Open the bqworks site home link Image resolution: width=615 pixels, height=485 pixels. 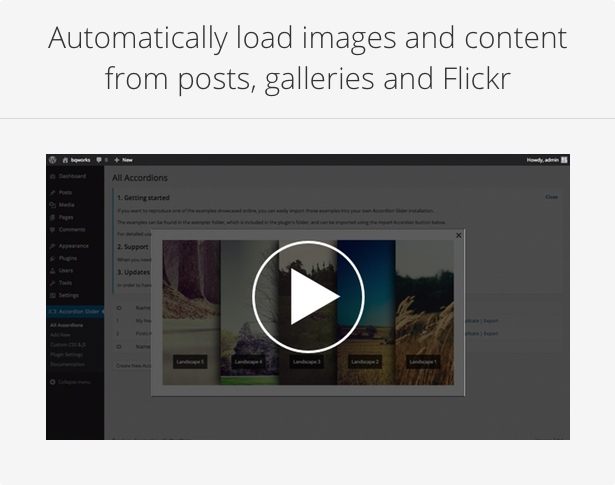(x=76, y=160)
